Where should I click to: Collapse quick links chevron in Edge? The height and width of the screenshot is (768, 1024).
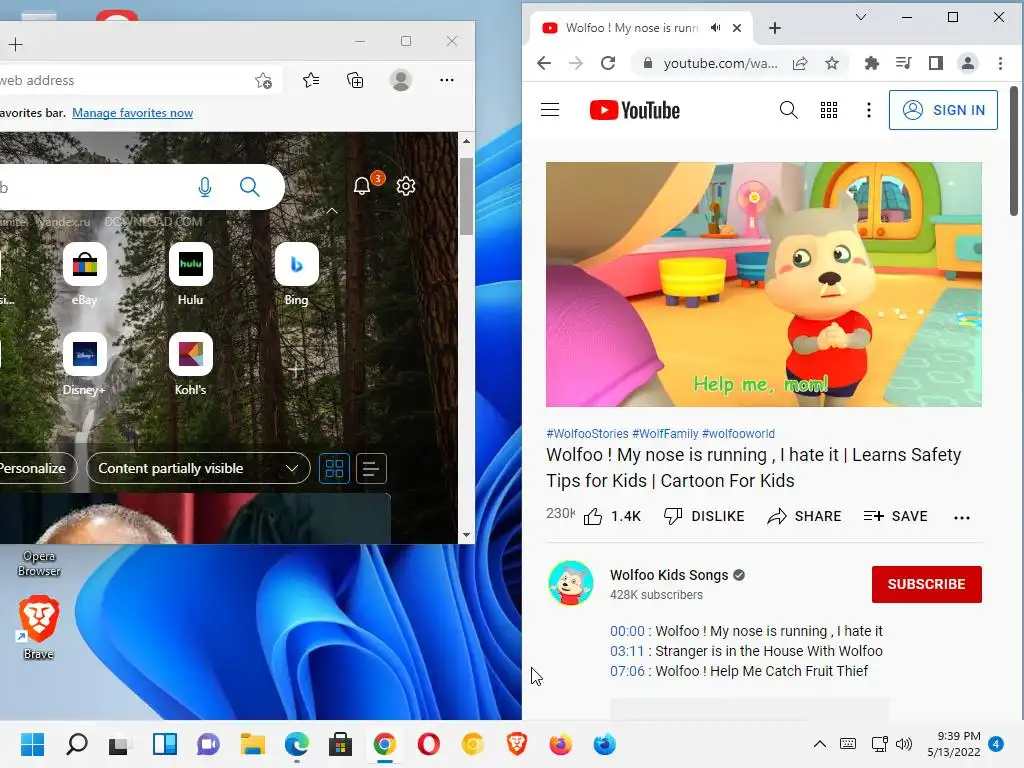[x=332, y=211]
